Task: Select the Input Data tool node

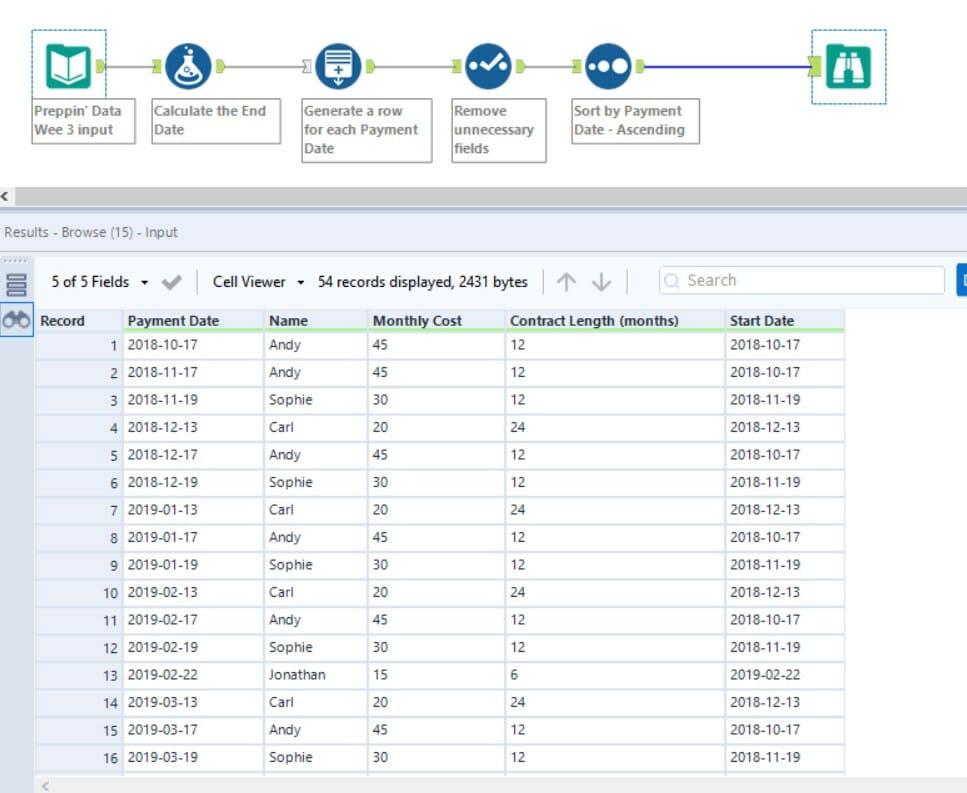Action: pyautogui.click(x=68, y=66)
